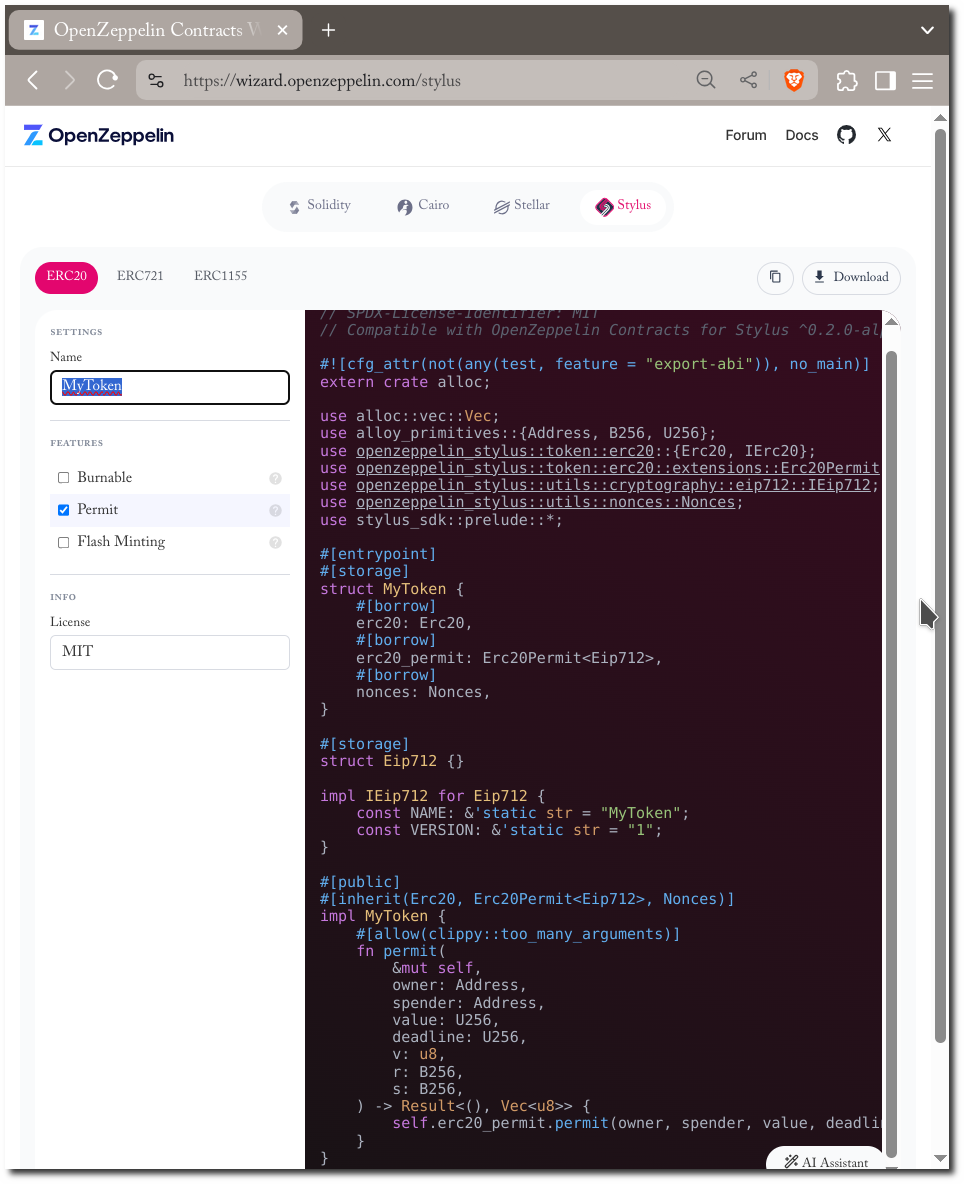Click the browser back arrow
Screen dimensions: 964x1184
(33, 80)
